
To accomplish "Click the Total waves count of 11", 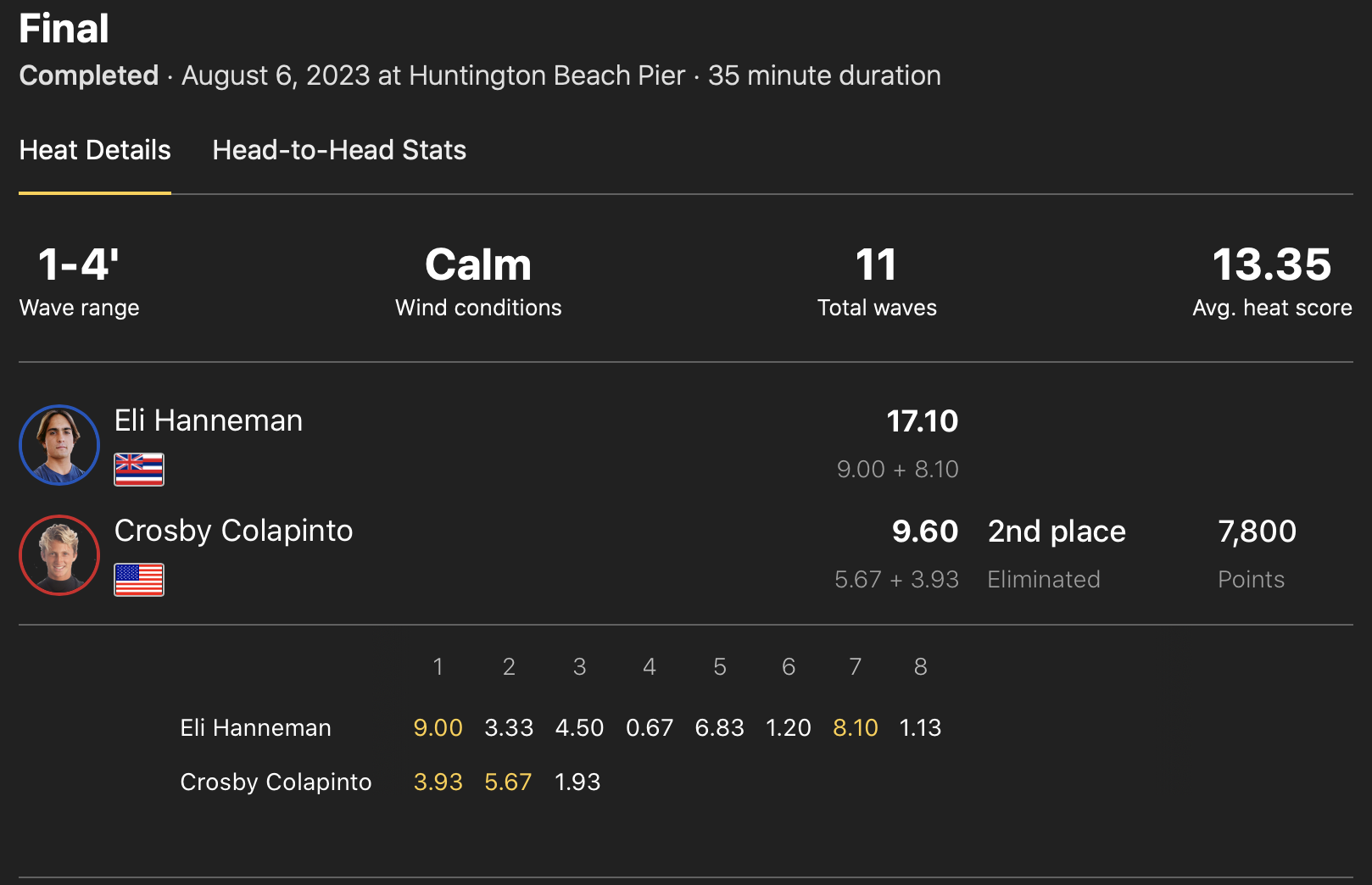I will tap(876, 265).
